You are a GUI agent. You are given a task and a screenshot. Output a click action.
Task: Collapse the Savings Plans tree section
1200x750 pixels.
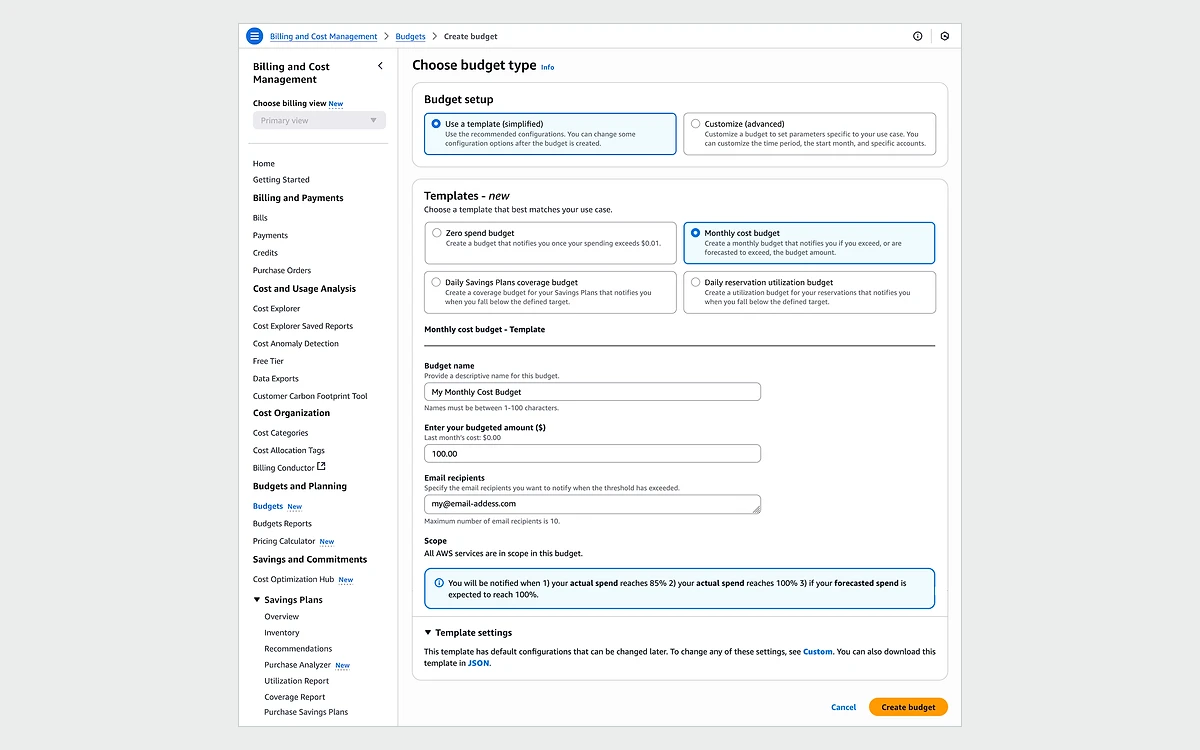257,600
